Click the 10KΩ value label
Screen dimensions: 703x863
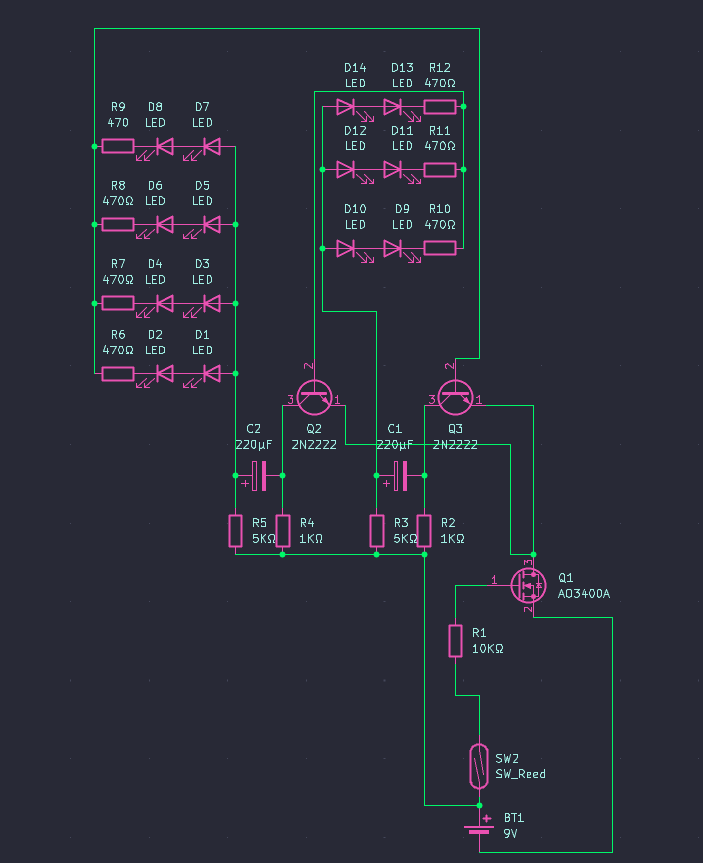(x=488, y=649)
